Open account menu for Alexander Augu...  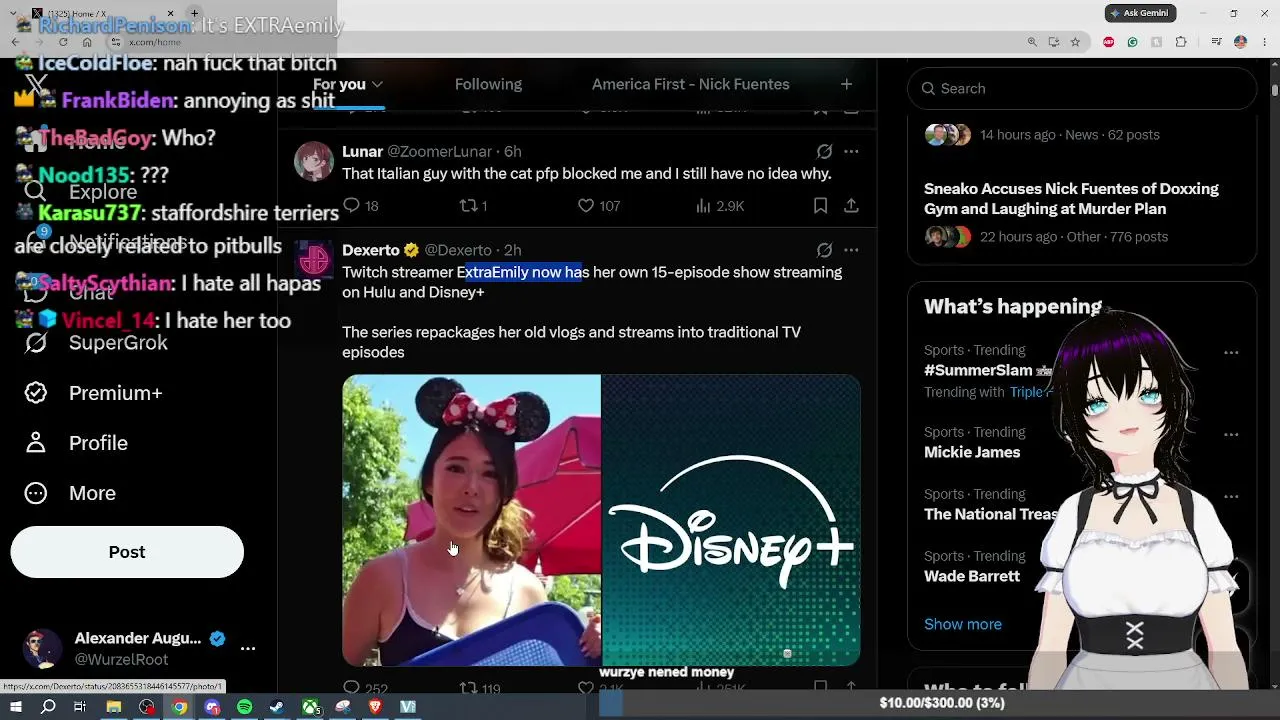point(248,648)
